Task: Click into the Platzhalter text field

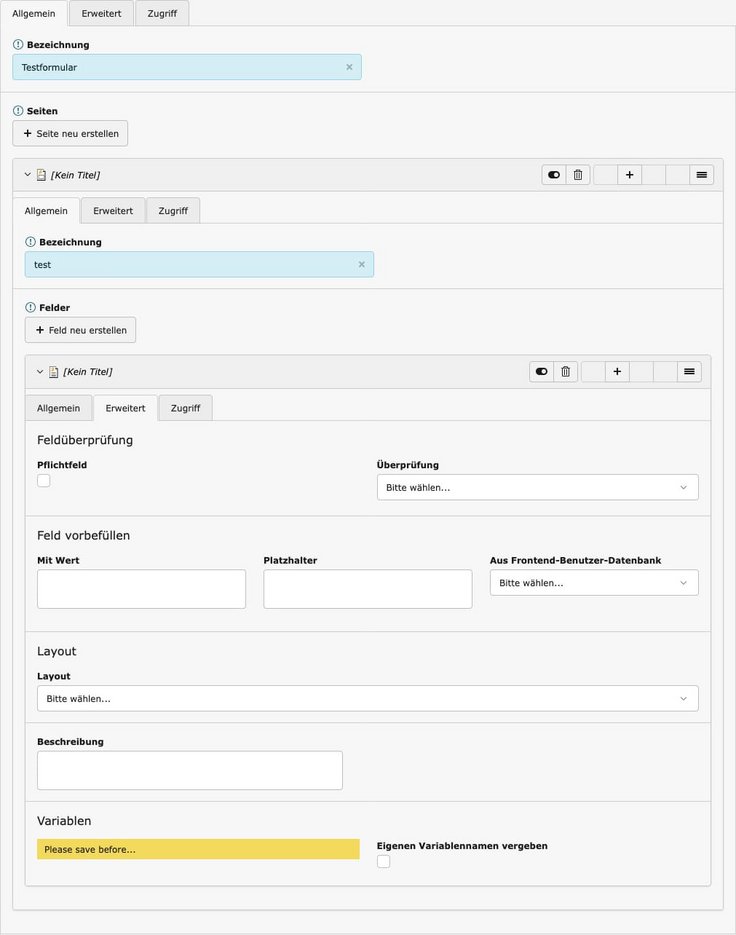Action: coord(367,589)
